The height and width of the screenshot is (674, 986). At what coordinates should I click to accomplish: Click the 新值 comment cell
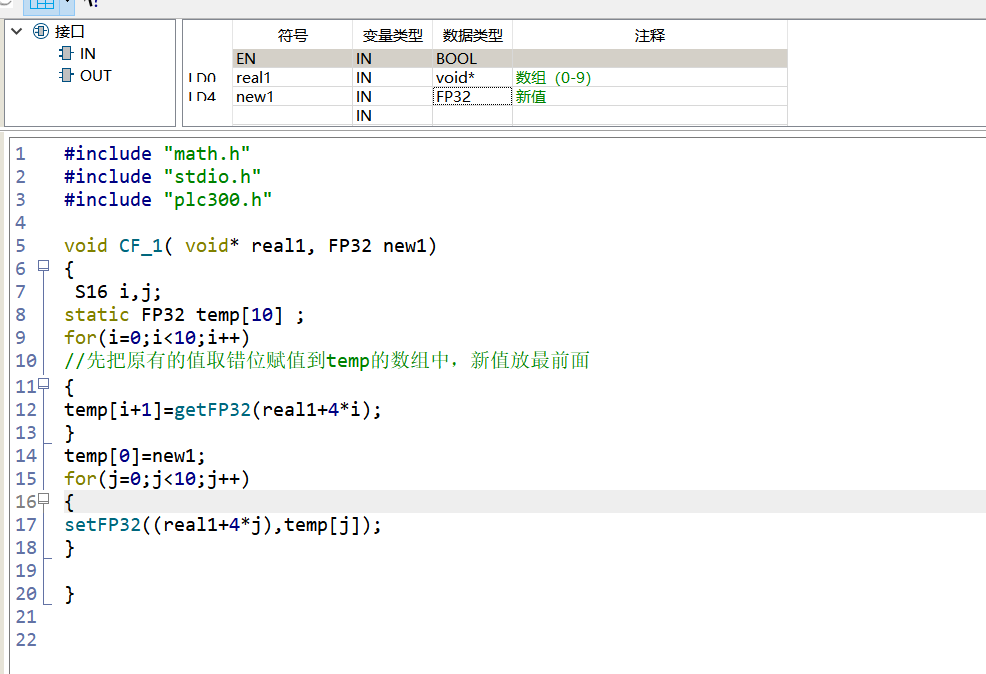650,96
